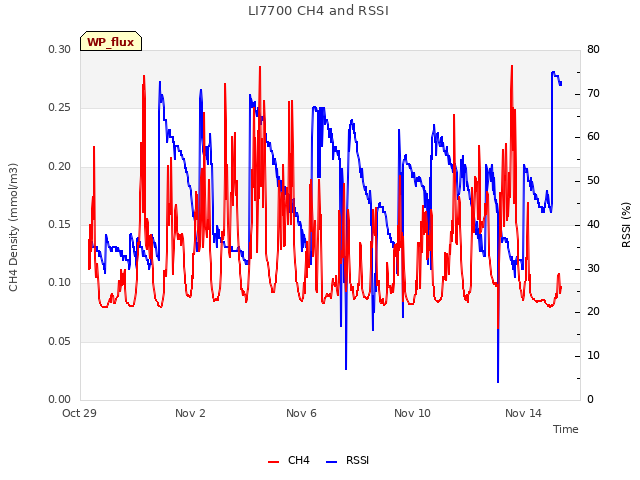Click the 0.30 left axis tick label

point(59,49)
